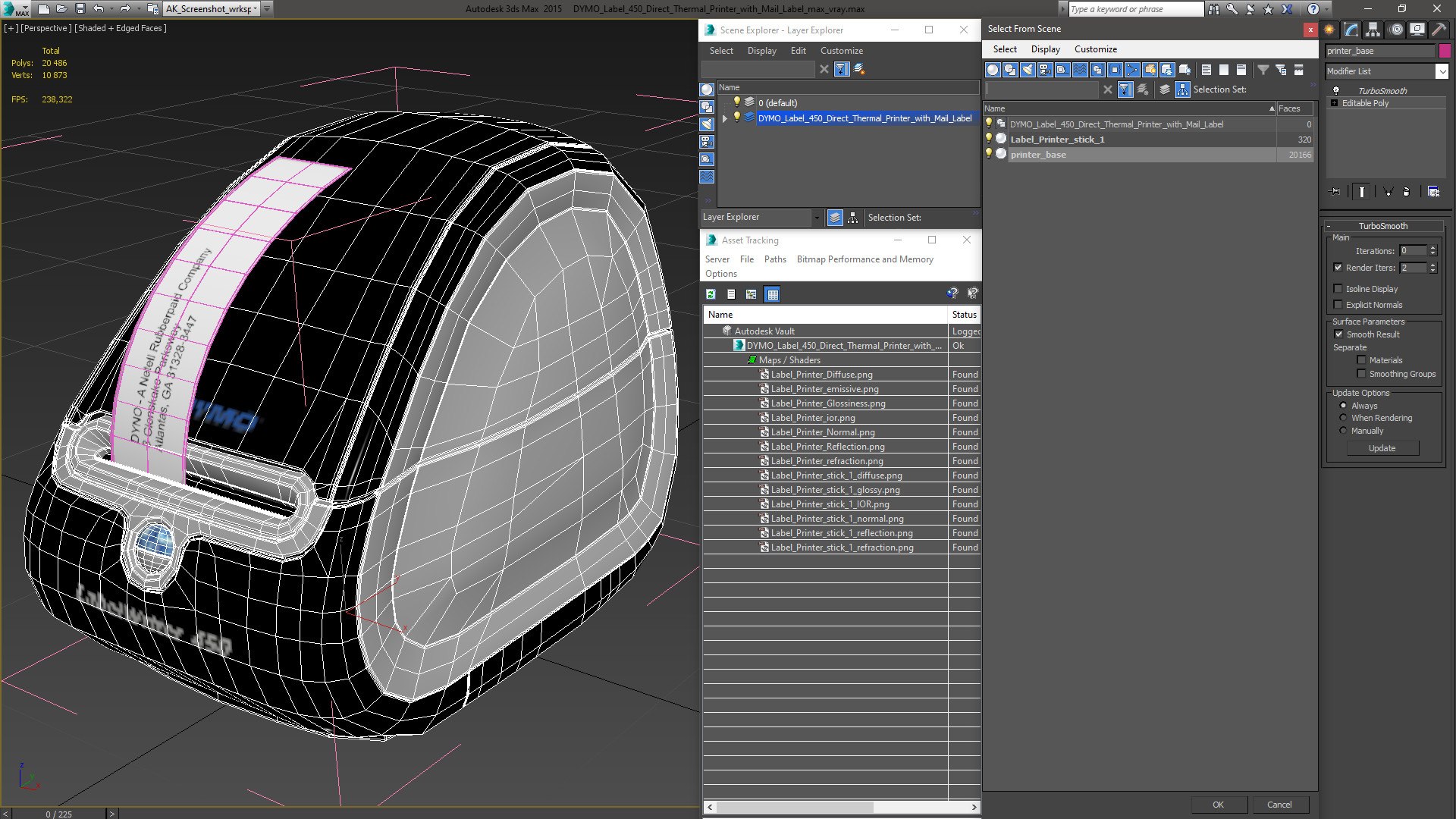This screenshot has height=819, width=1456.
Task: Toggle Display Geometry in Layer Explorer sidebar
Action: coord(707,89)
